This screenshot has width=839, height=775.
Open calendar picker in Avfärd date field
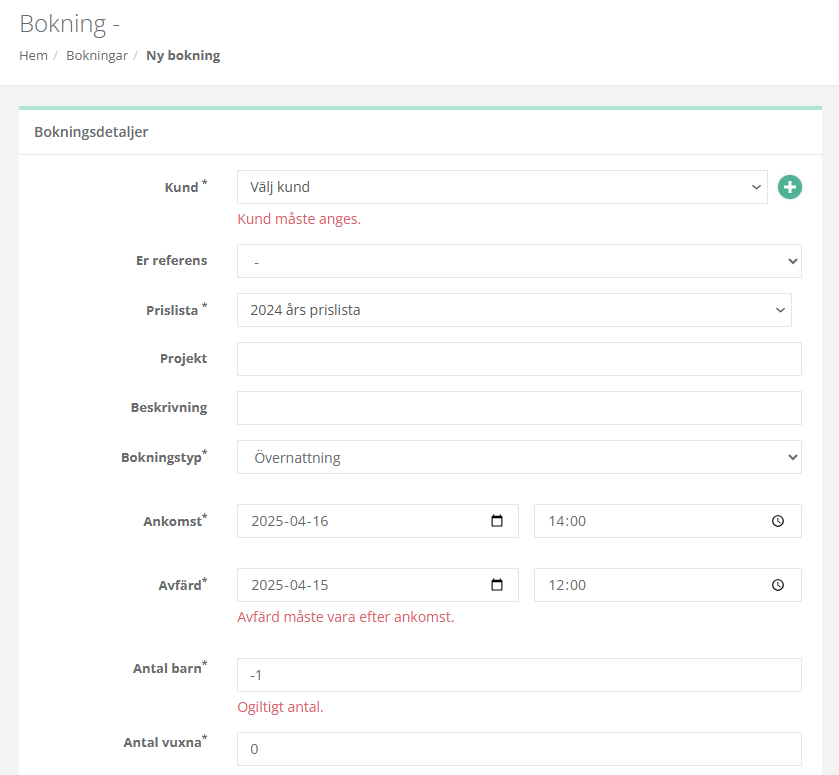[x=497, y=585]
